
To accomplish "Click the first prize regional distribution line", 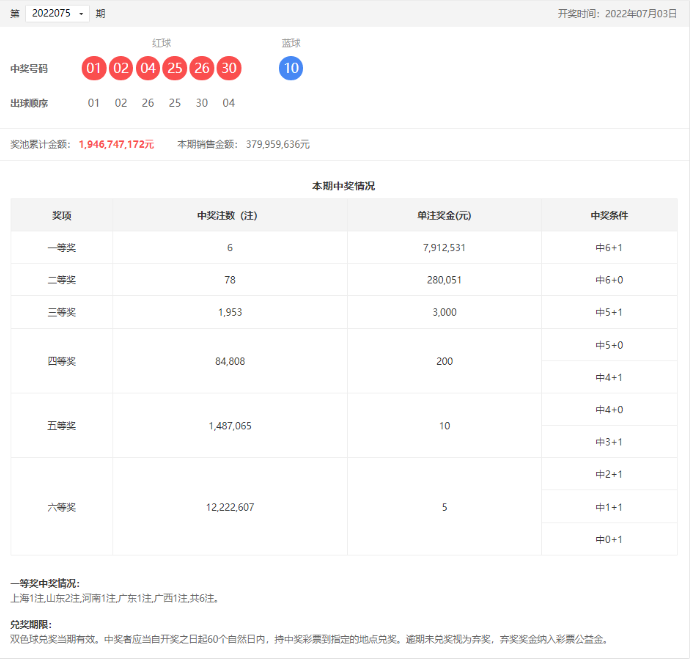I will click(114, 598).
